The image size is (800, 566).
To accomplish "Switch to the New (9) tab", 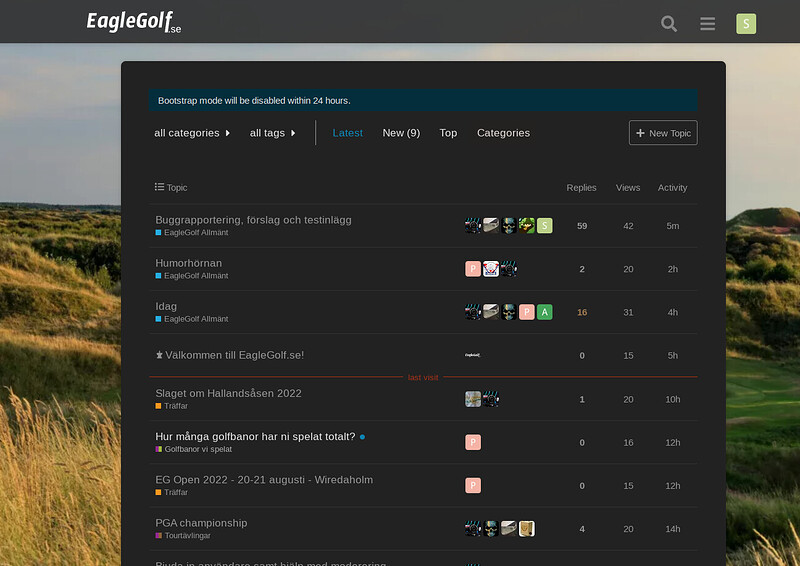I will point(401,133).
